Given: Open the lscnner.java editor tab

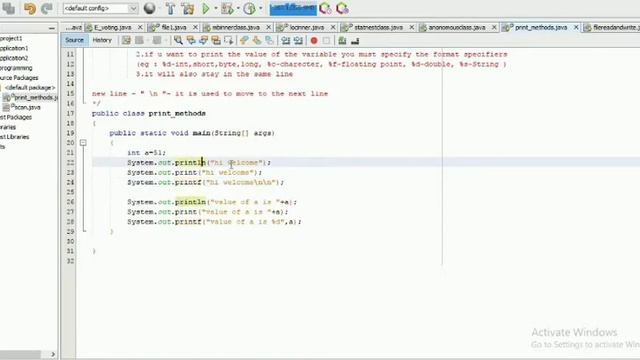Looking at the screenshot, I should tap(307, 27).
